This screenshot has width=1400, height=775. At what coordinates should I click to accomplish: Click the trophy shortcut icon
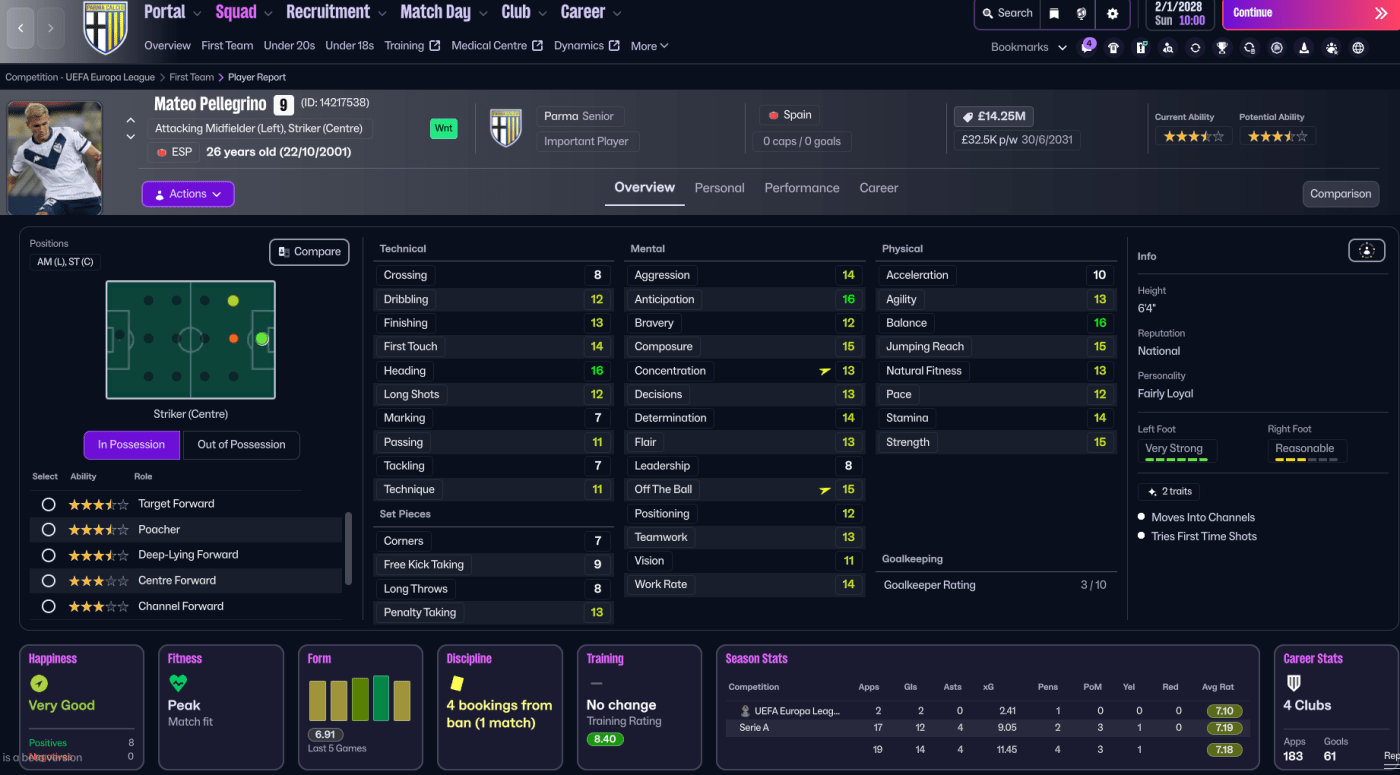(1222, 48)
